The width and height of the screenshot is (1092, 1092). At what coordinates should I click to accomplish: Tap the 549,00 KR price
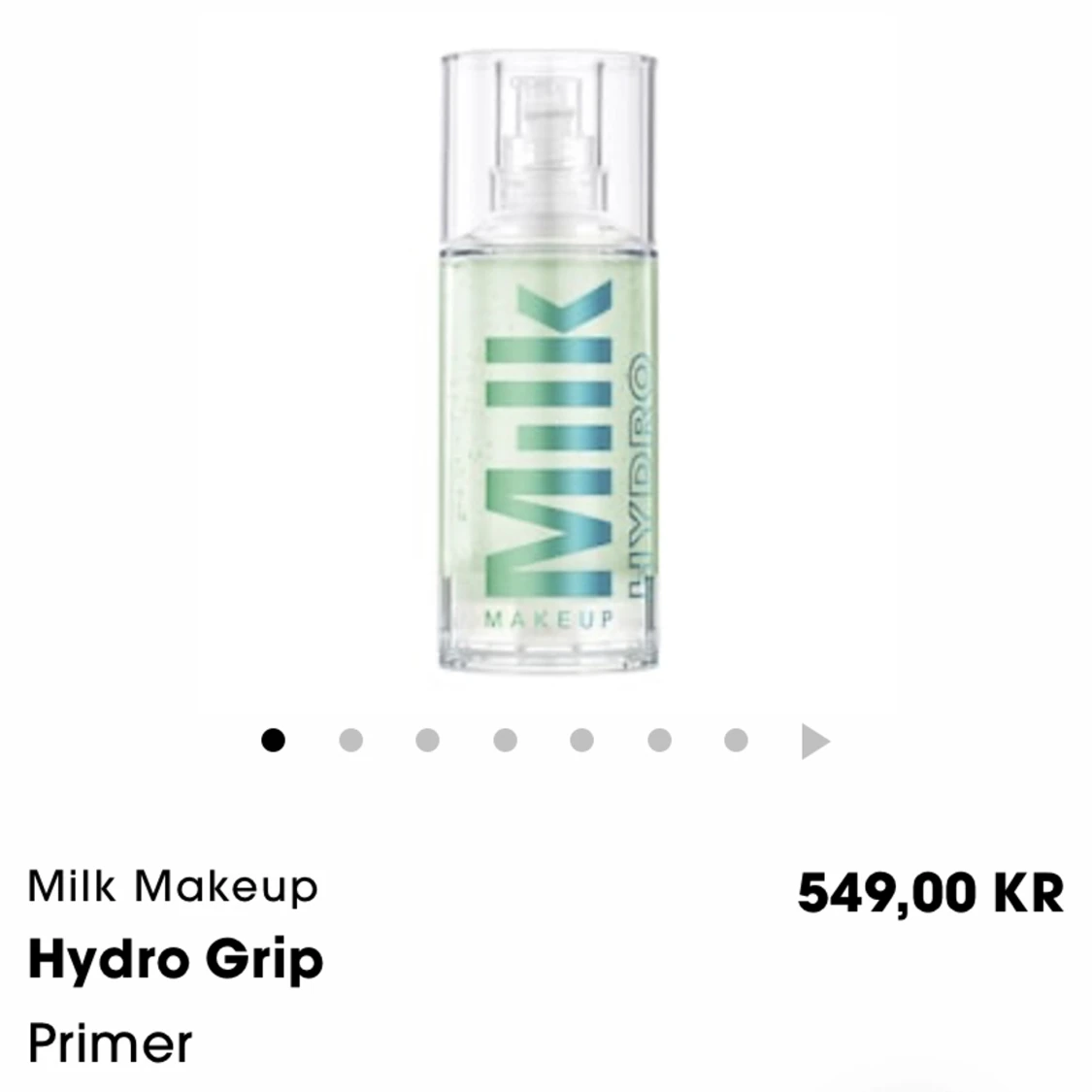(x=931, y=893)
